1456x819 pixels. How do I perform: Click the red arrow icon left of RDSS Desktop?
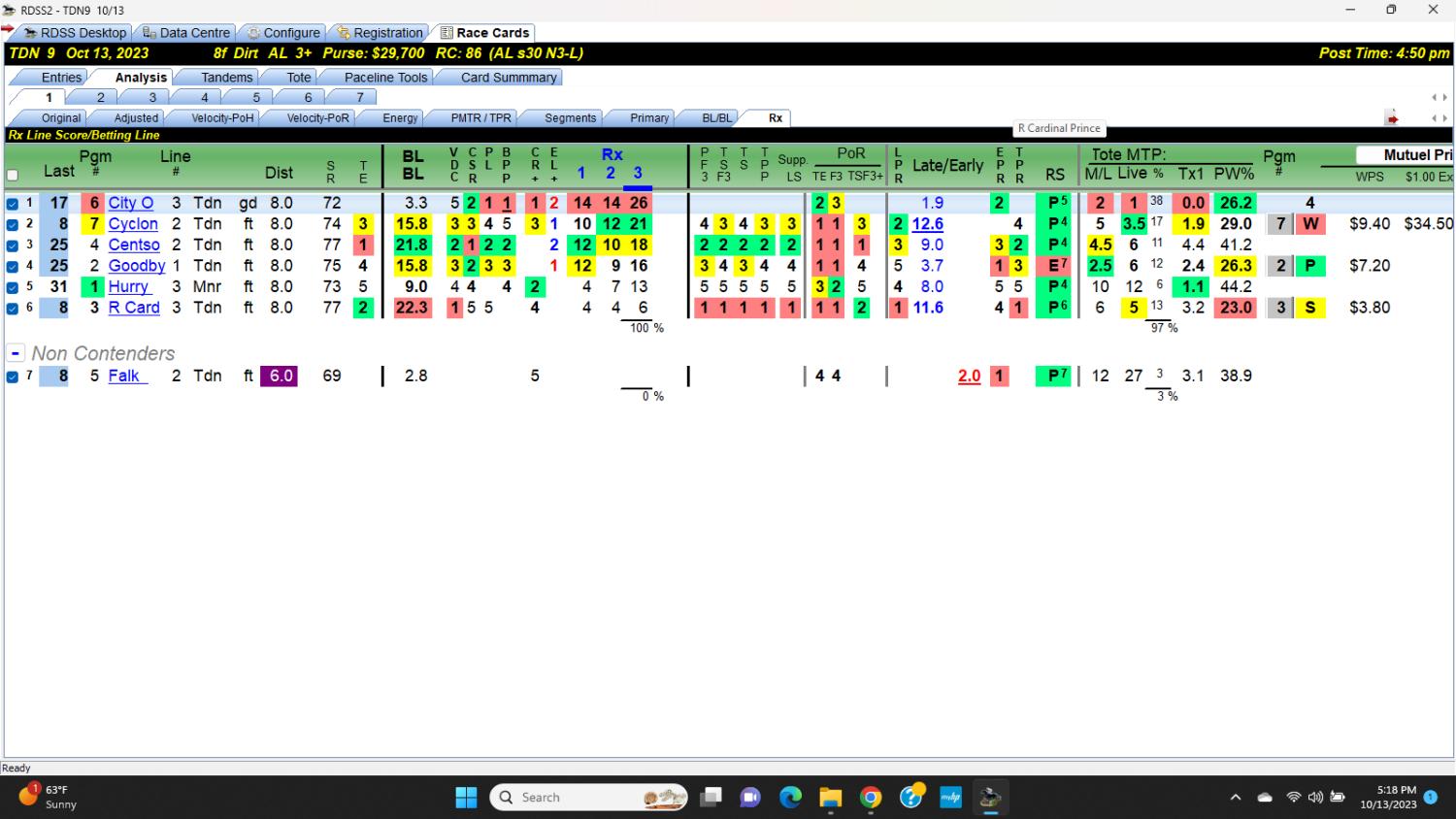click(8, 28)
